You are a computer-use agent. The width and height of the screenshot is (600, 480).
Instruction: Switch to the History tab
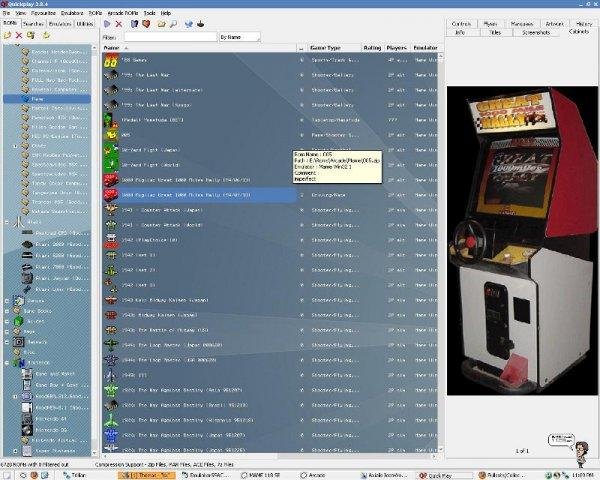pos(584,24)
